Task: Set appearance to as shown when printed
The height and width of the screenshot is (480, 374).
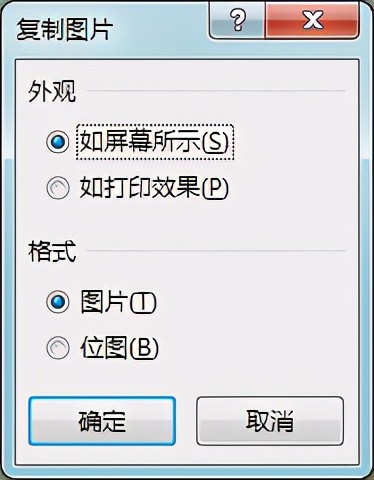Action: (x=58, y=188)
